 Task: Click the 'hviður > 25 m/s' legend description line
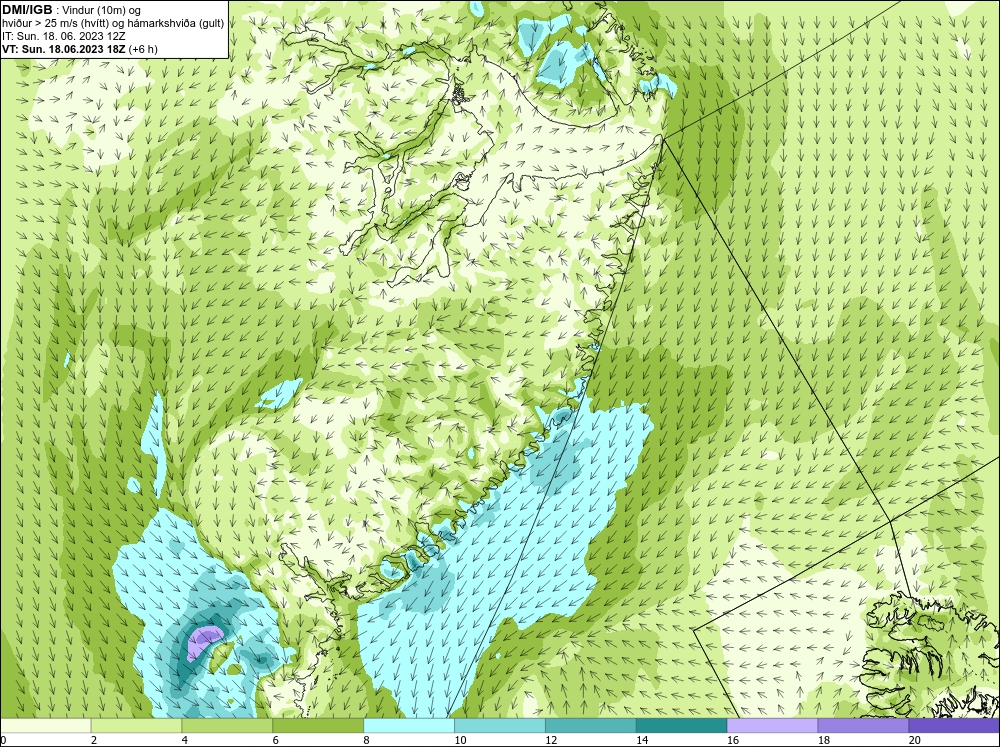[x=113, y=23]
